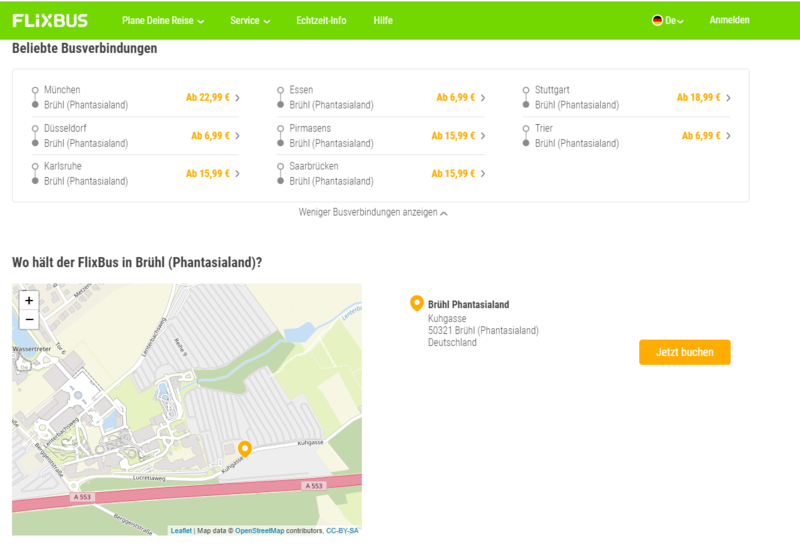Click Anmelden to sign in
The image size is (800, 557).
point(729,20)
